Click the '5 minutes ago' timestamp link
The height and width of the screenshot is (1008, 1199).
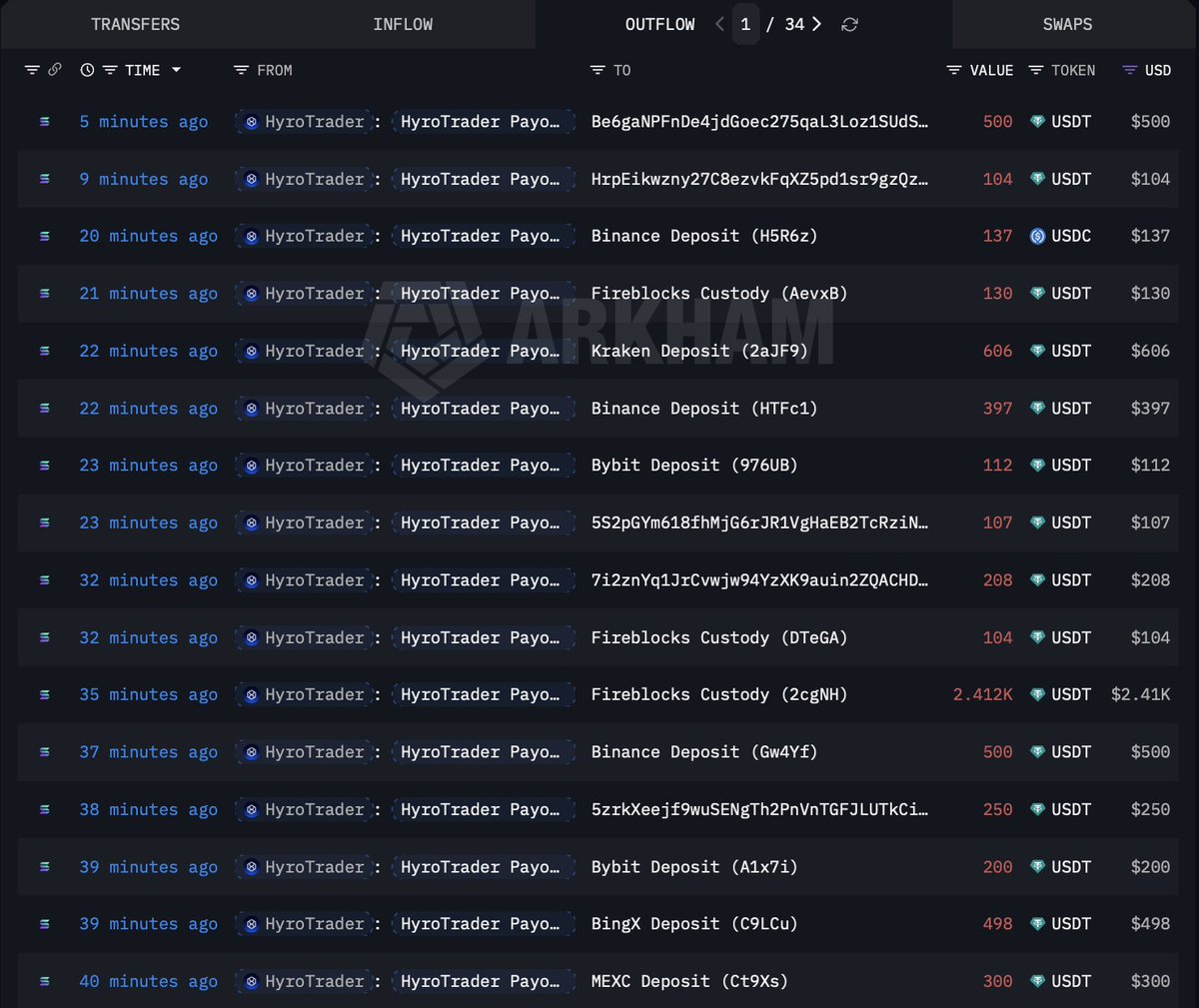tap(144, 122)
